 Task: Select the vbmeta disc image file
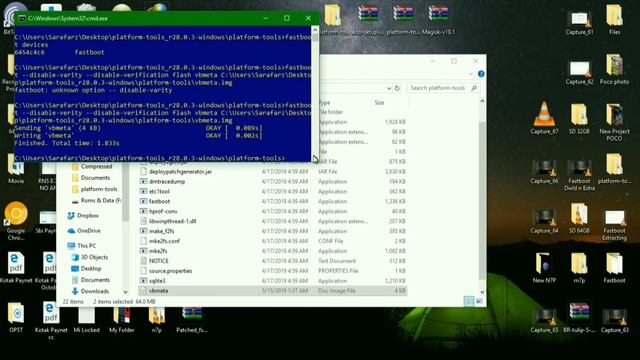[x=273, y=291]
